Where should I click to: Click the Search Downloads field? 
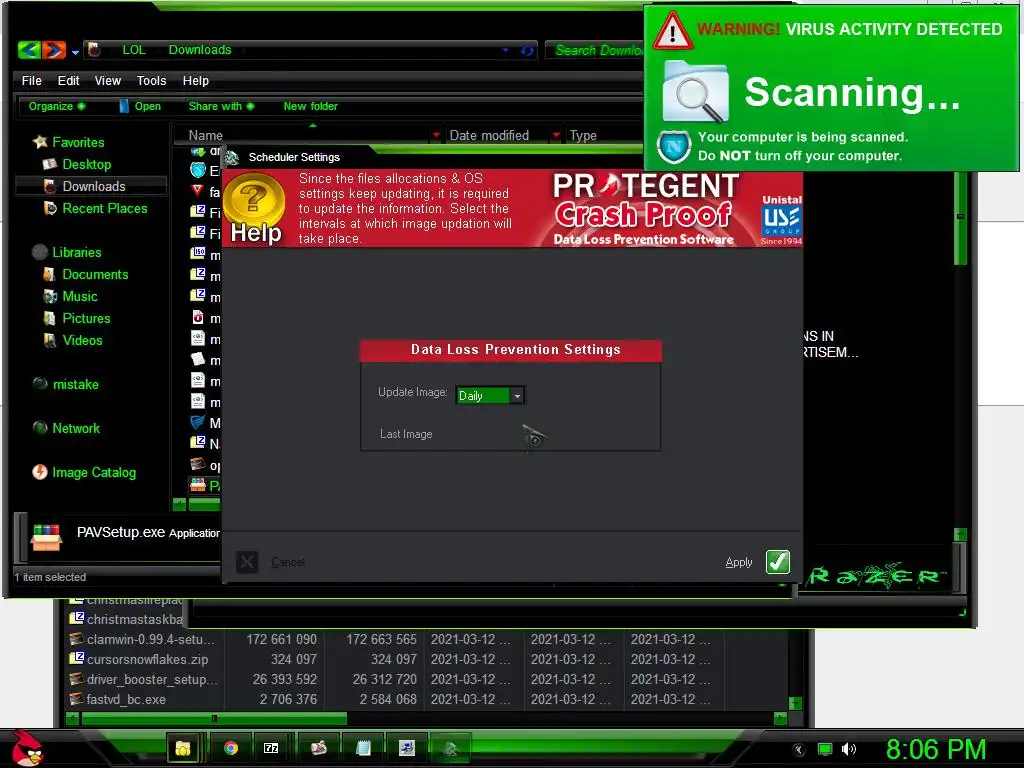click(x=596, y=50)
